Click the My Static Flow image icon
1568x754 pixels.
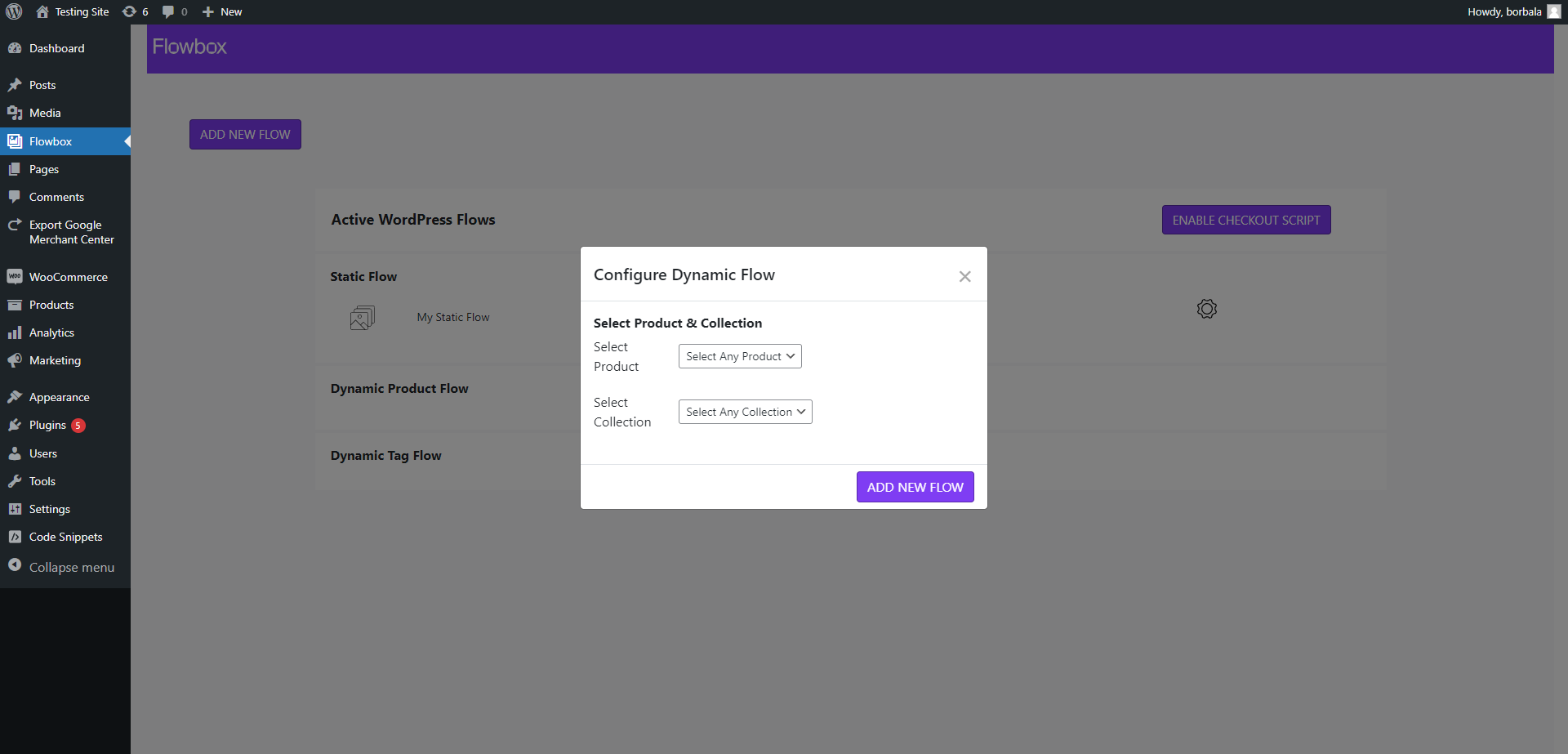(x=363, y=318)
